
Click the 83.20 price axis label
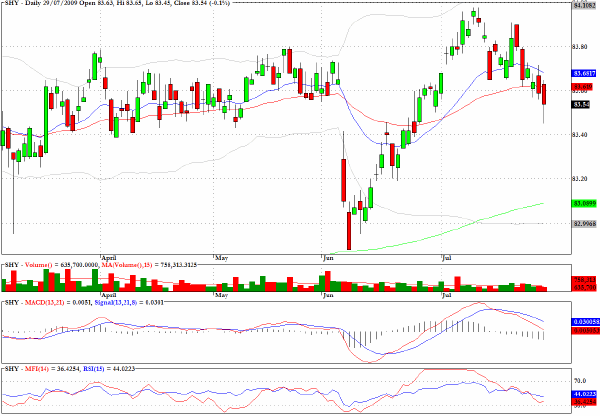[x=579, y=179]
